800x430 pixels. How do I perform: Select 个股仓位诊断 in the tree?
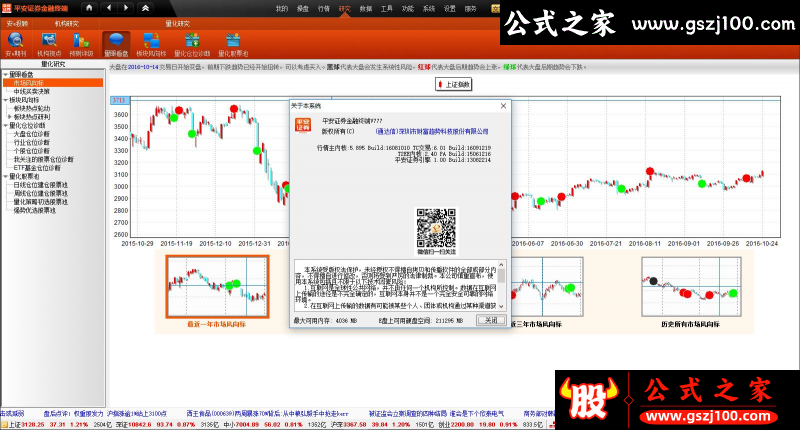click(x=32, y=151)
